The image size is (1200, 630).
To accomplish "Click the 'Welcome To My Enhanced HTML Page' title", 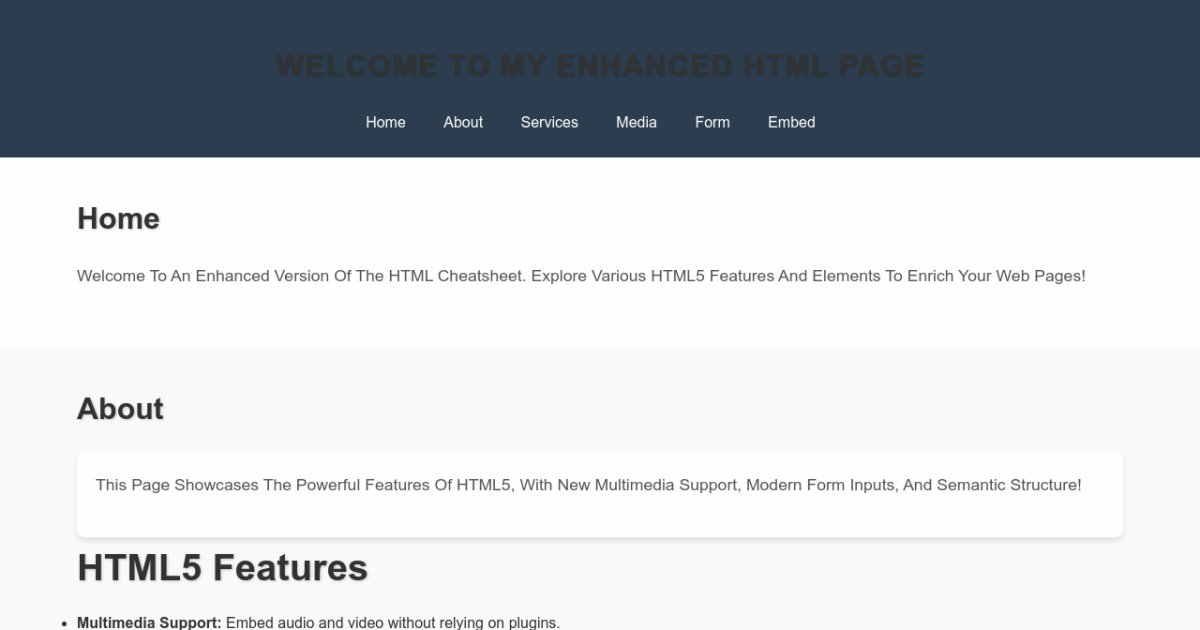I will 599,66.
